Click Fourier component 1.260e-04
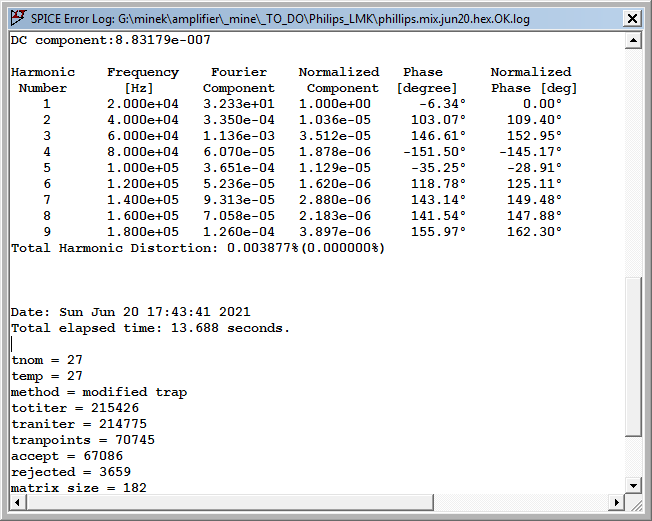 pos(239,232)
